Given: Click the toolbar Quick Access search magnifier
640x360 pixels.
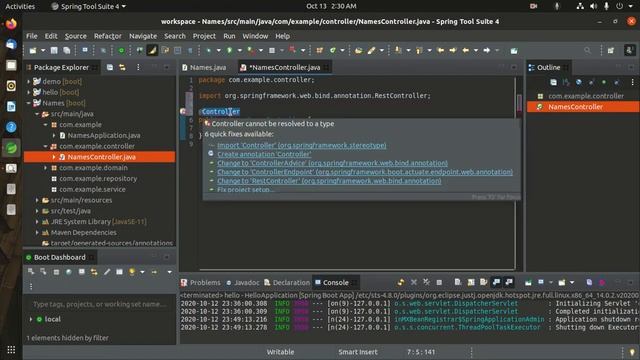Looking at the screenshot, I should coord(587,50).
